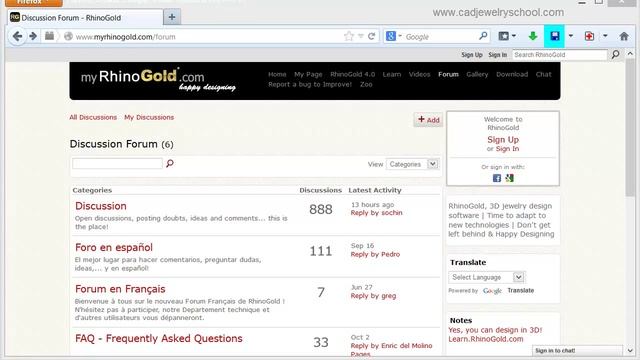Click the magnifier in Google search box
The width and height of the screenshot is (640, 360).
pyautogui.click(x=483, y=36)
